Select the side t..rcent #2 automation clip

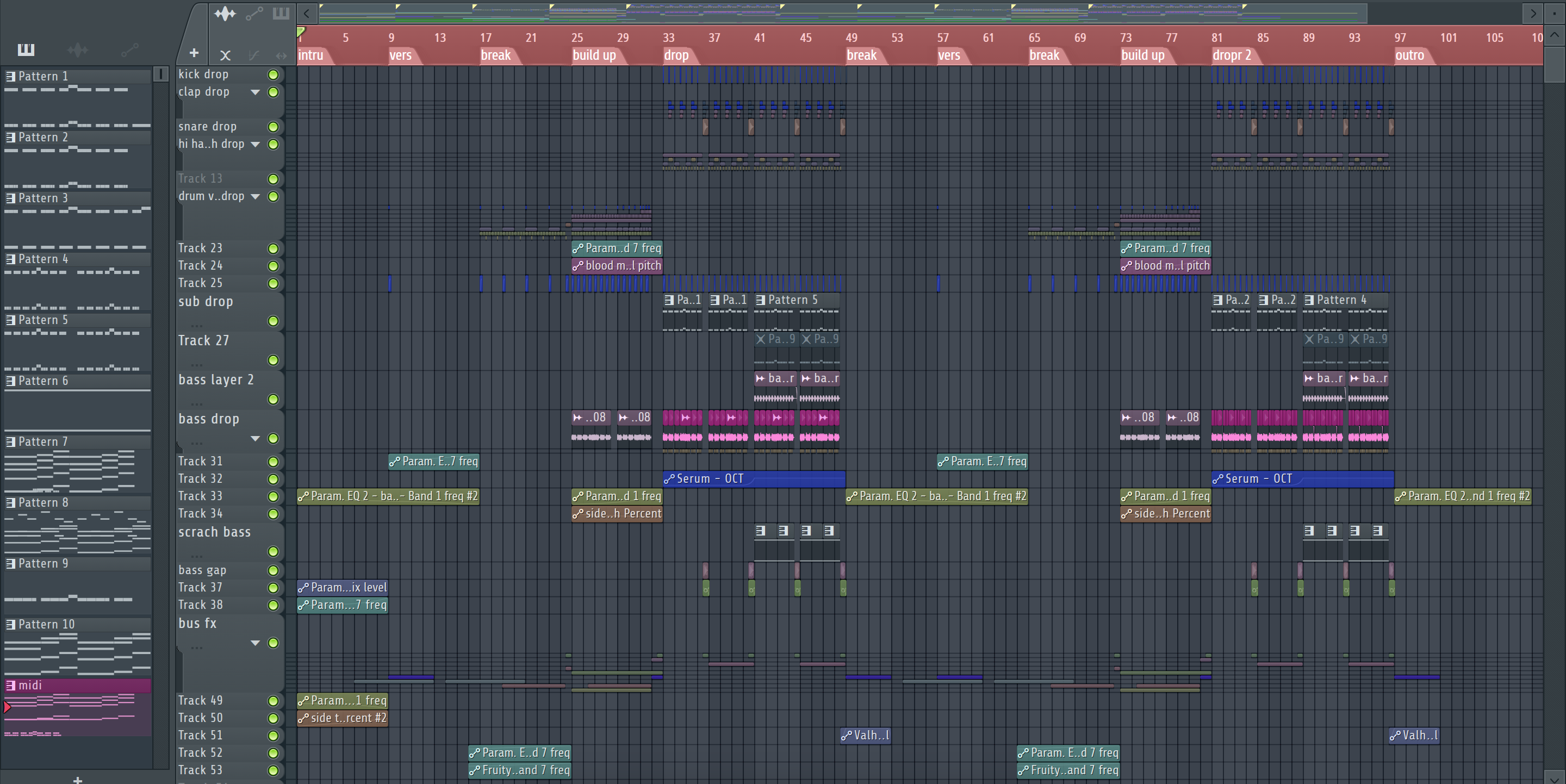click(342, 718)
